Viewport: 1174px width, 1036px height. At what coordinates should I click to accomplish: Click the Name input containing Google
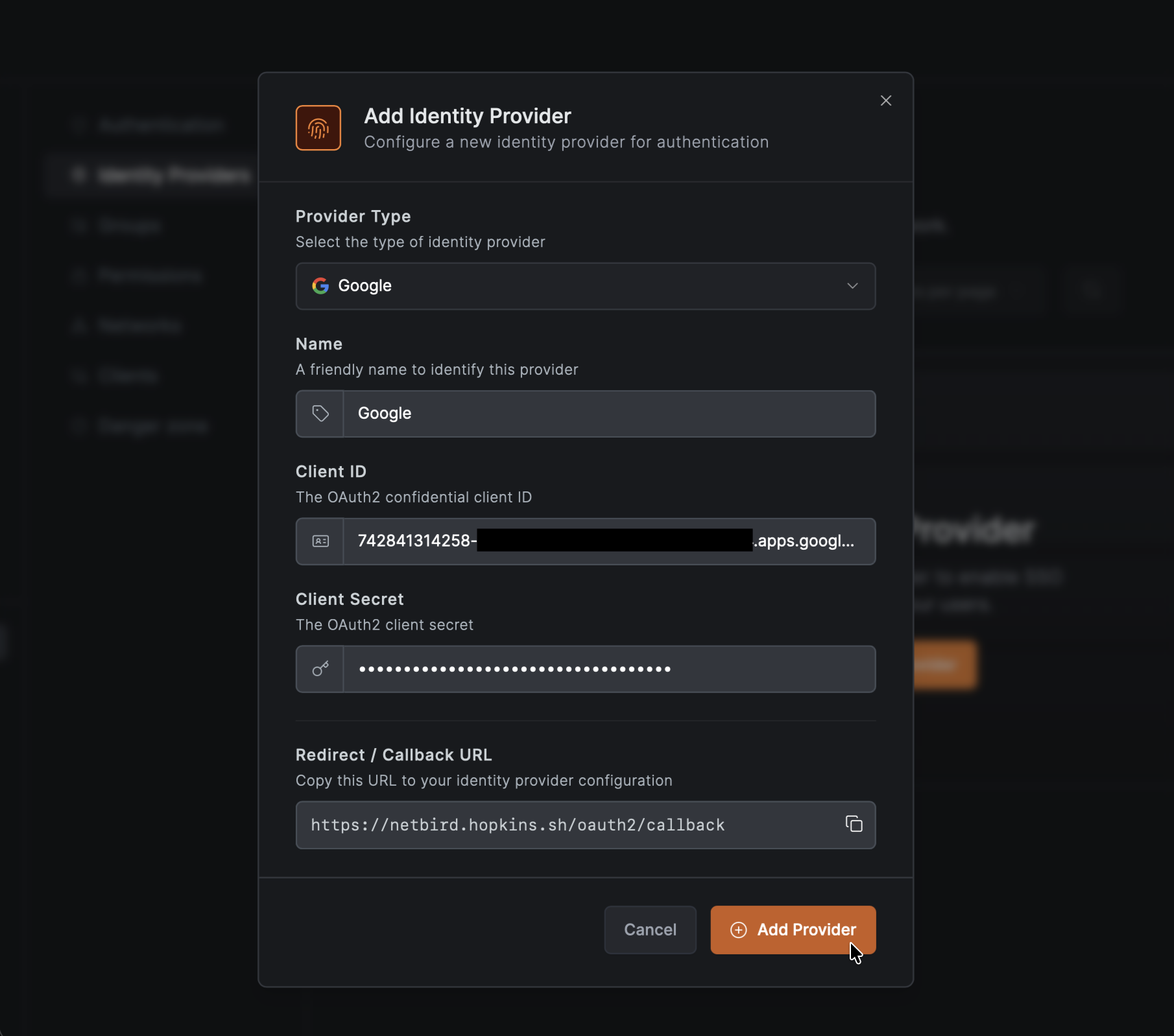click(609, 414)
